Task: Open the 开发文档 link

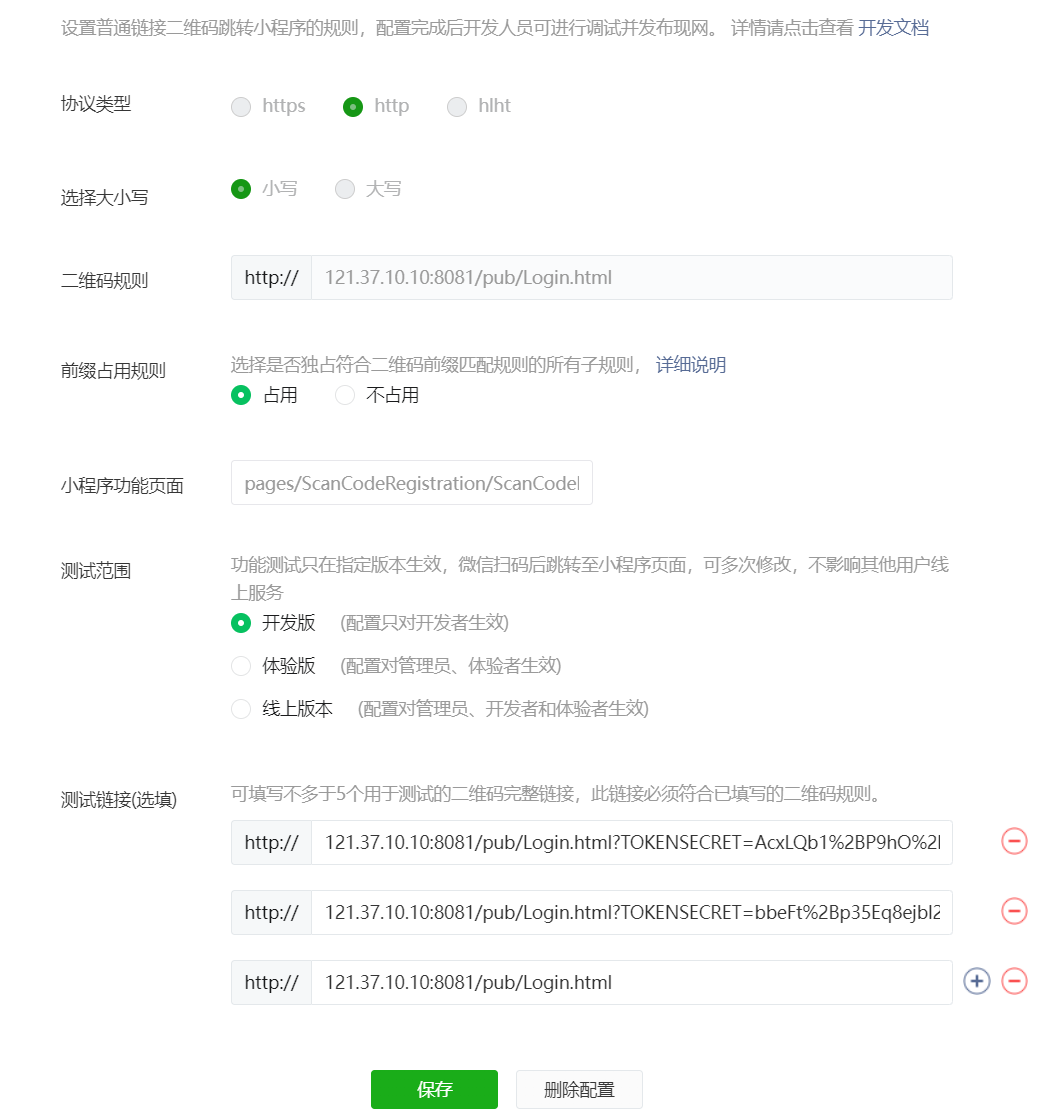Action: tap(893, 28)
